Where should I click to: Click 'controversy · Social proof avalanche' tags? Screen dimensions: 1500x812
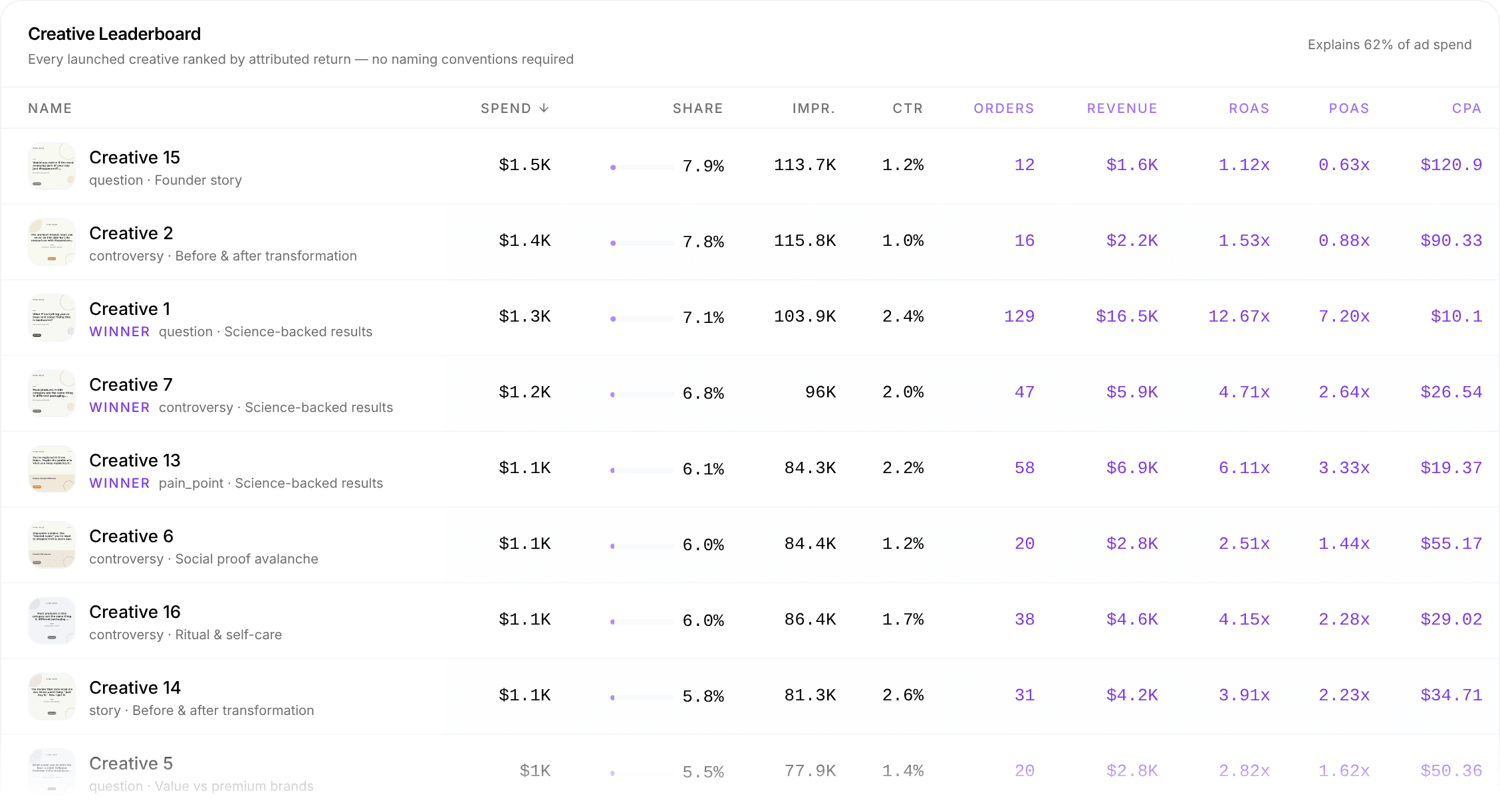click(203, 559)
